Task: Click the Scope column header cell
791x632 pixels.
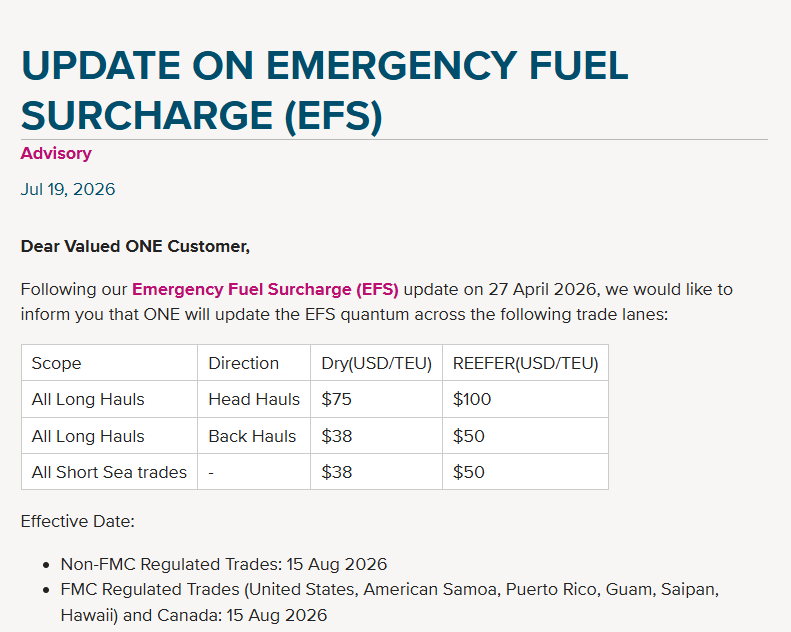Action: tap(109, 363)
